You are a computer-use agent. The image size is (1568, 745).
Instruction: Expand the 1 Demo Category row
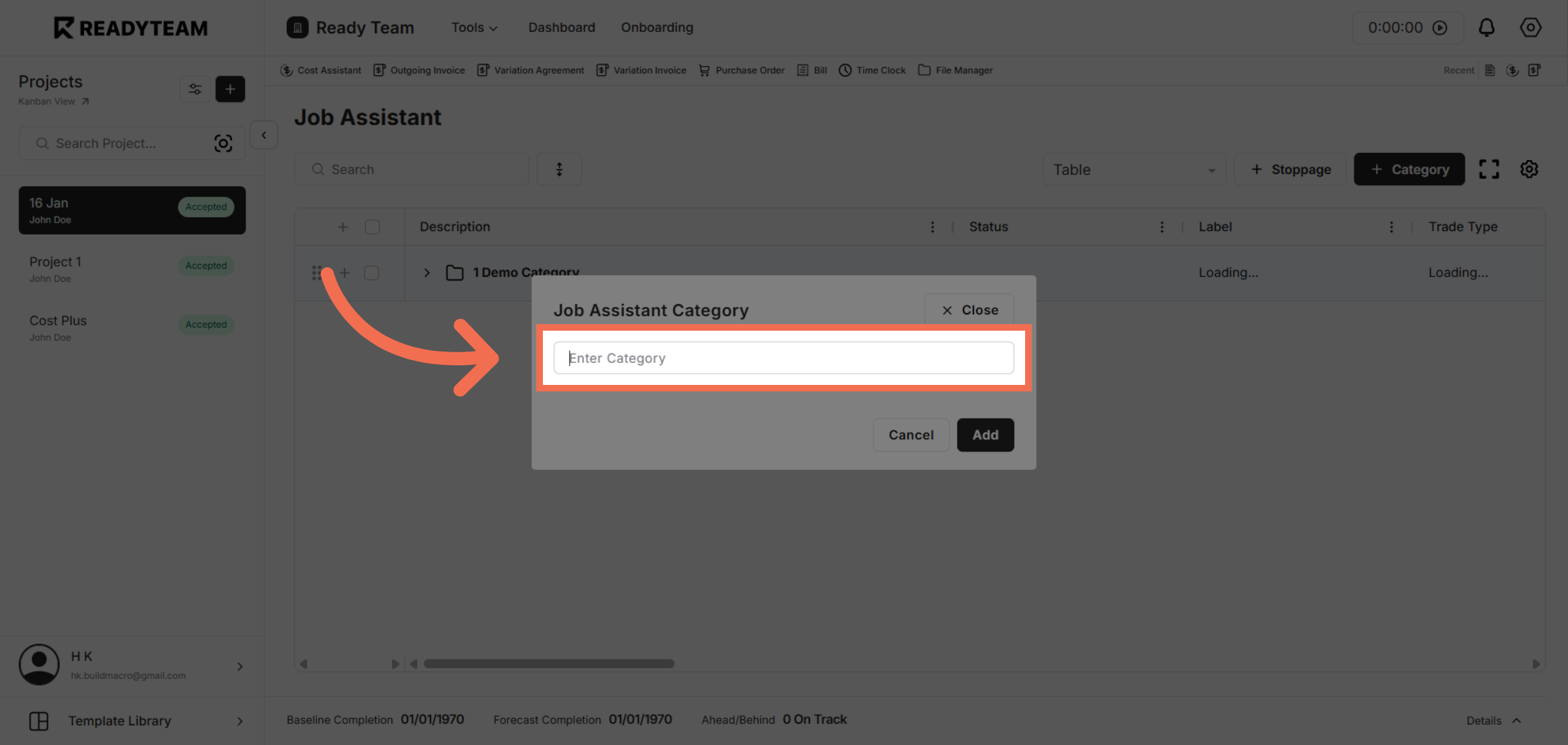(427, 273)
